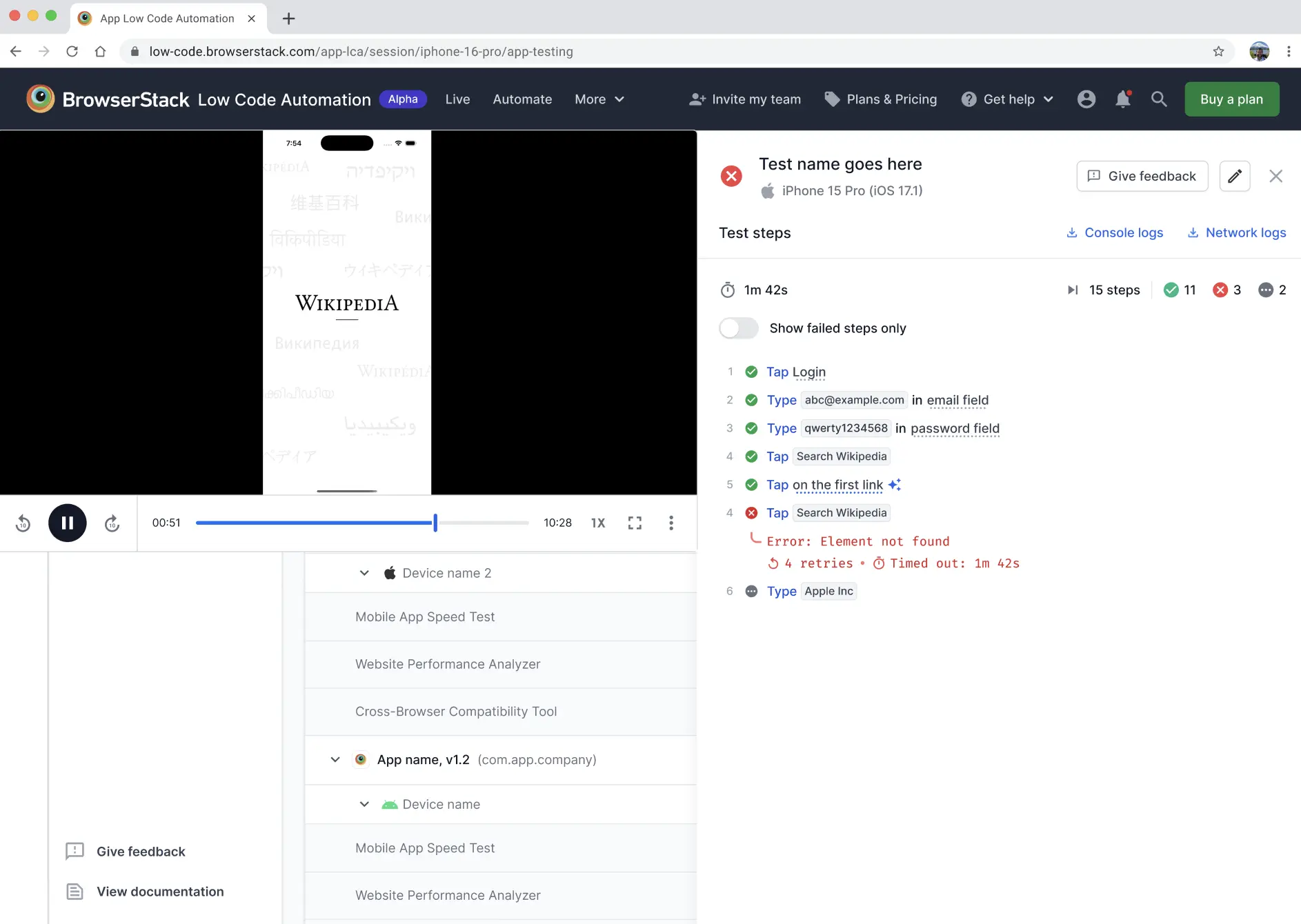This screenshot has width=1301, height=924.
Task: Open View documentation
Action: (159, 891)
